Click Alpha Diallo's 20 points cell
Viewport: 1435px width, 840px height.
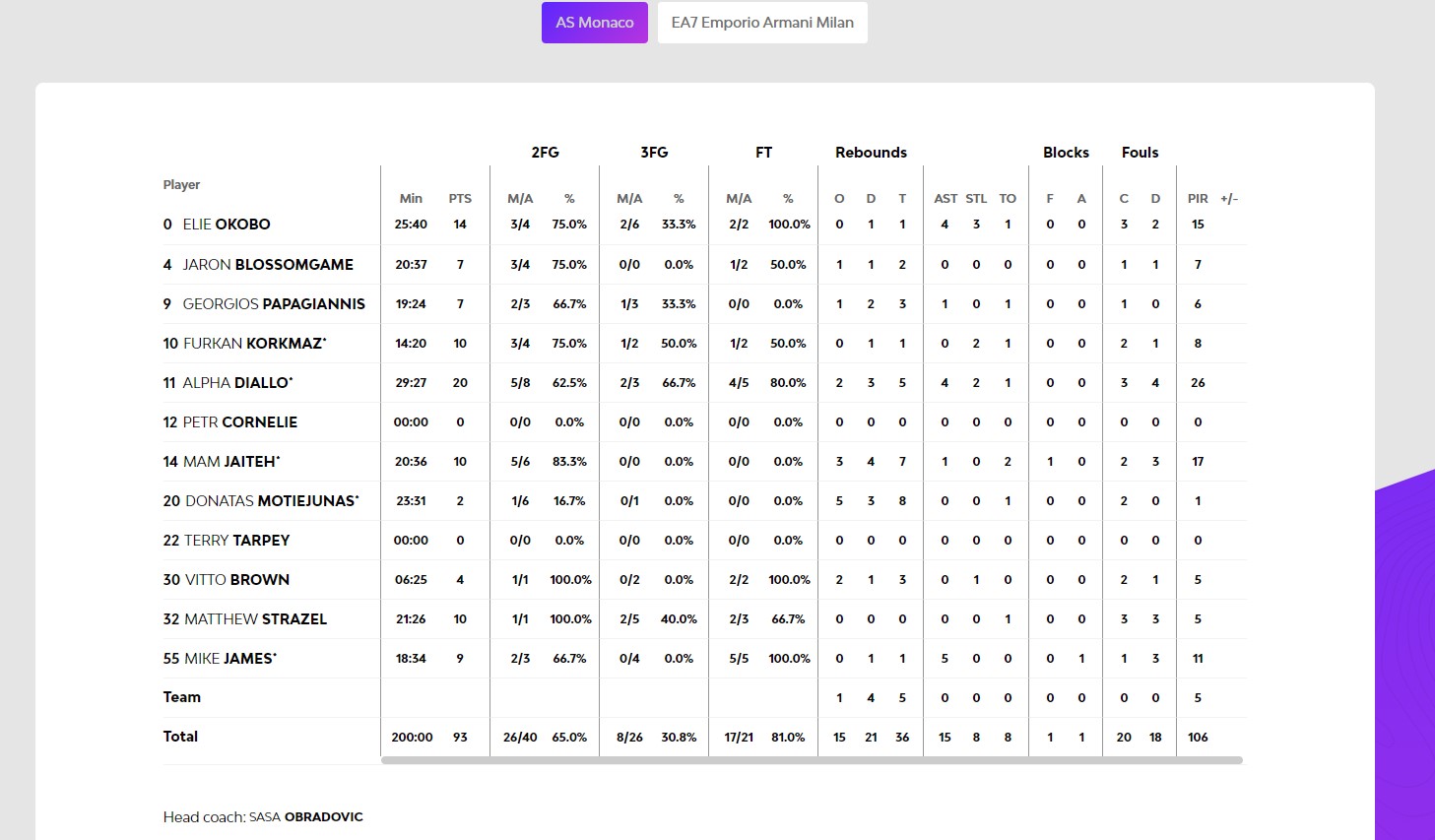[460, 382]
